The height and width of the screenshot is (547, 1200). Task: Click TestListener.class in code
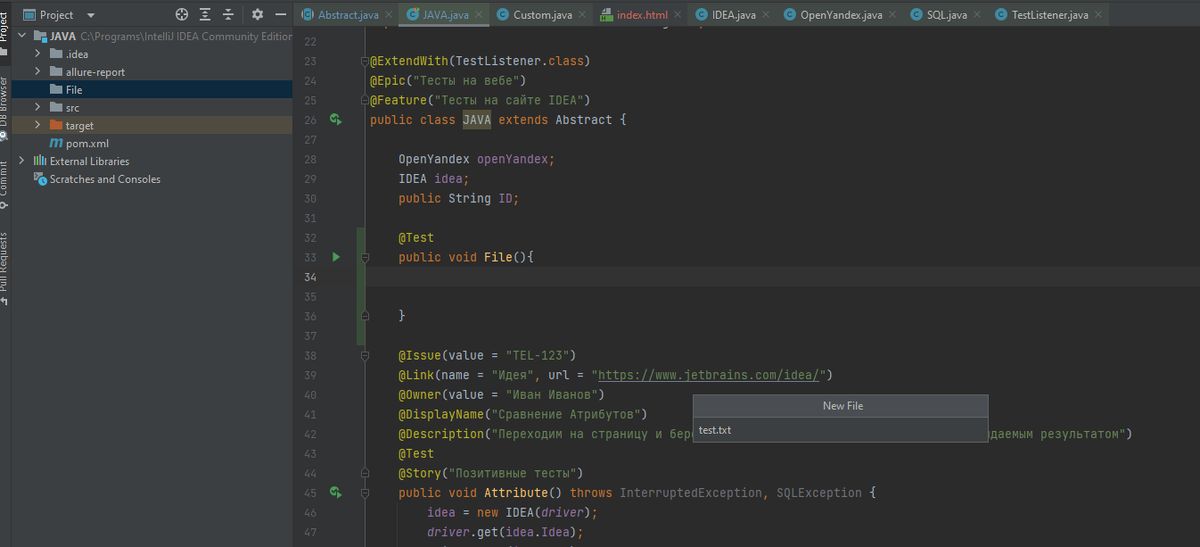518,61
